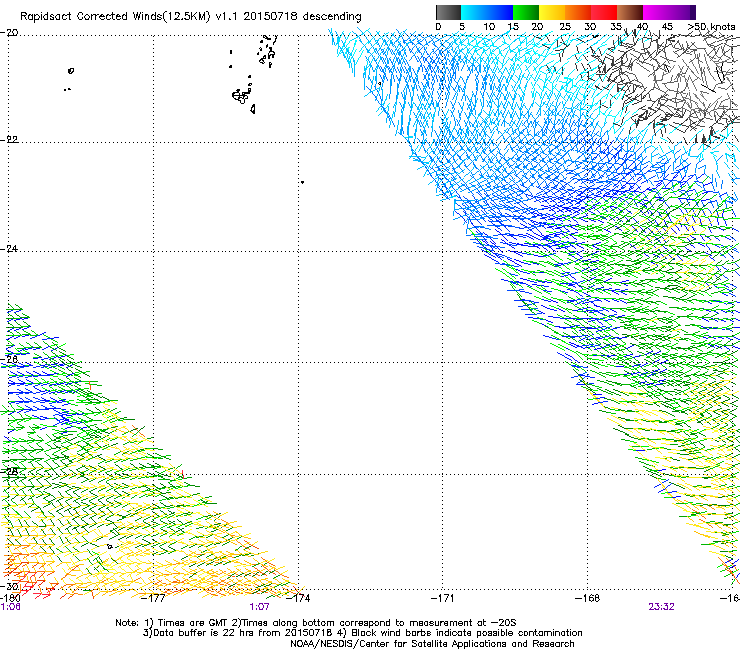This screenshot has width=740, height=650.
Task: Click the yellow 20-25 knots legend swatch
Action: point(552,12)
